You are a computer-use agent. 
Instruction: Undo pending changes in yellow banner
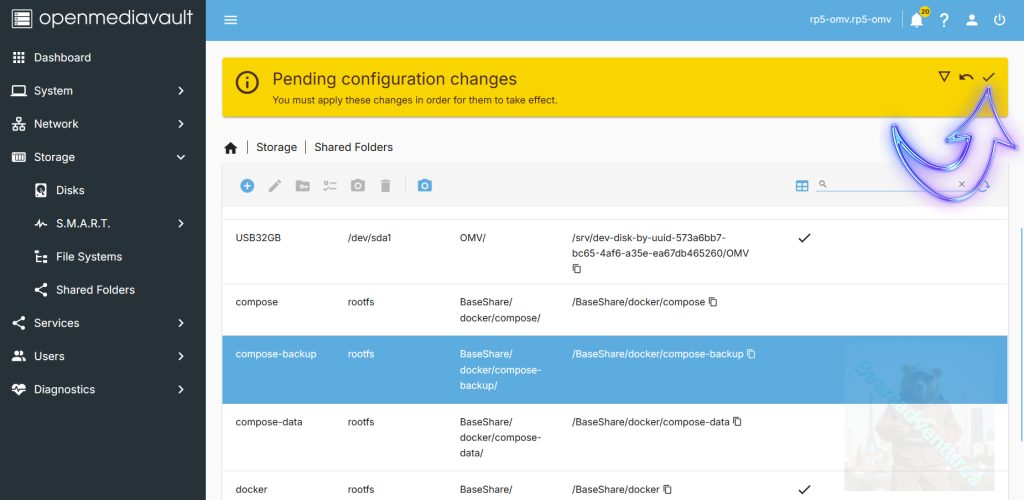click(x=966, y=77)
